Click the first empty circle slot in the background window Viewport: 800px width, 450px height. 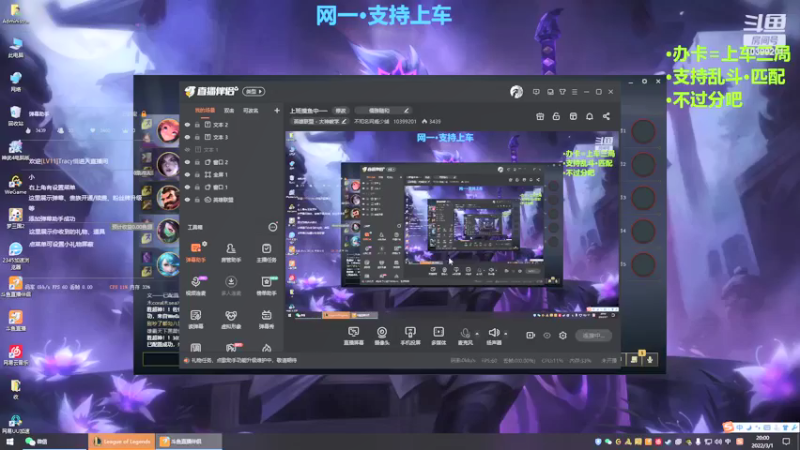(643, 131)
